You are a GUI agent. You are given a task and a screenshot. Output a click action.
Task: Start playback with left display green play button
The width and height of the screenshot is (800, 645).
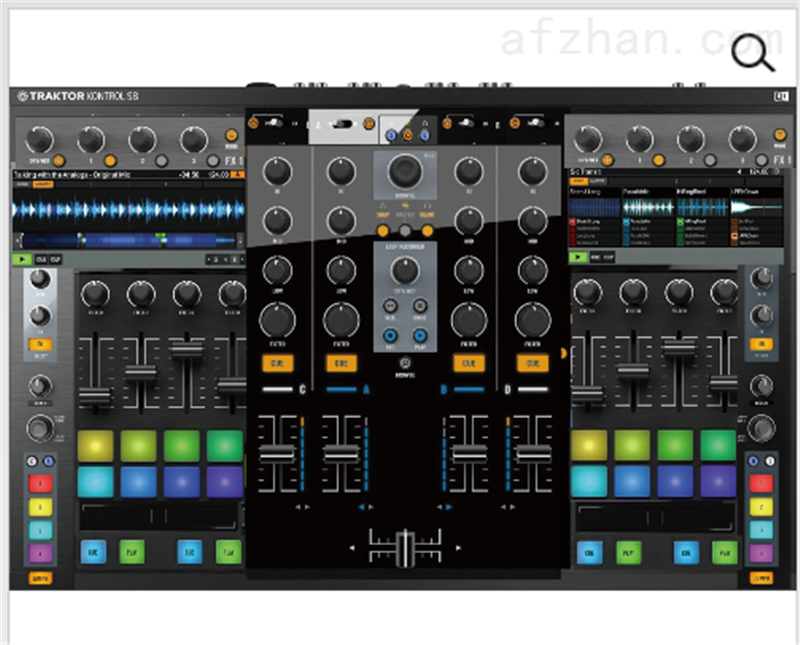coord(22,259)
